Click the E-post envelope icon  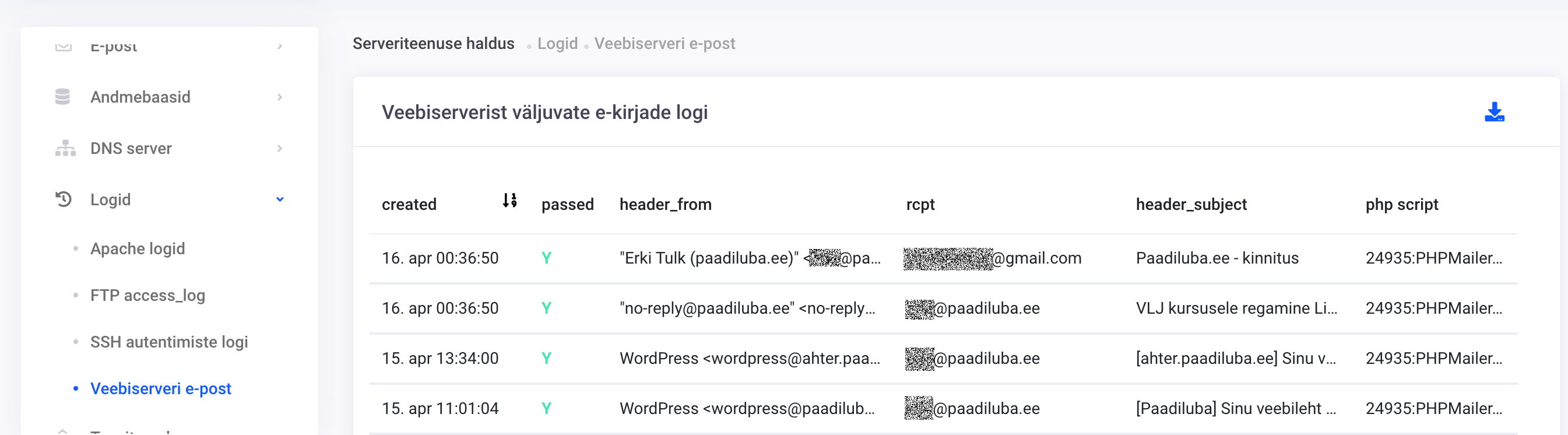click(x=64, y=47)
